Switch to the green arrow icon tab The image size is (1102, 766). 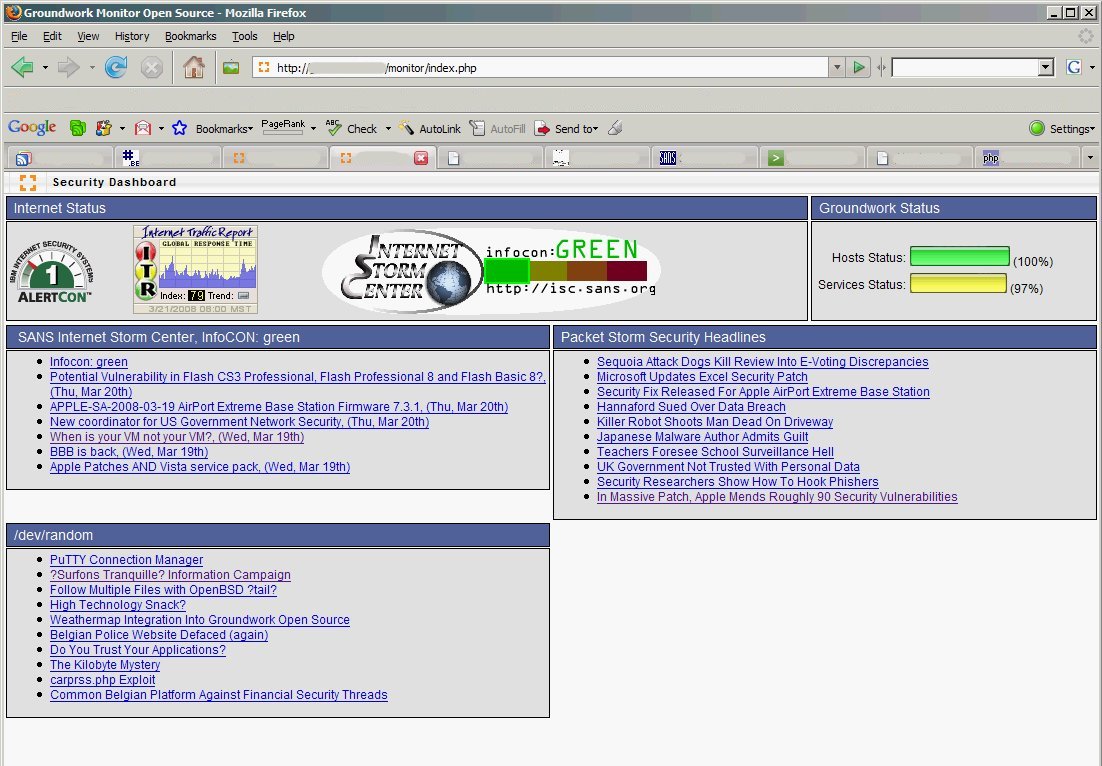(x=812, y=158)
